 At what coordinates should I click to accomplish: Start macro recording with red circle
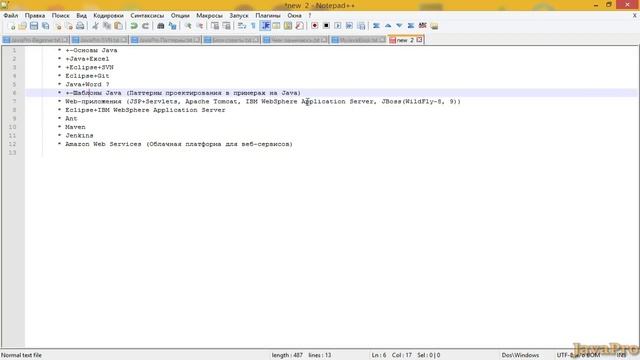pos(315,26)
